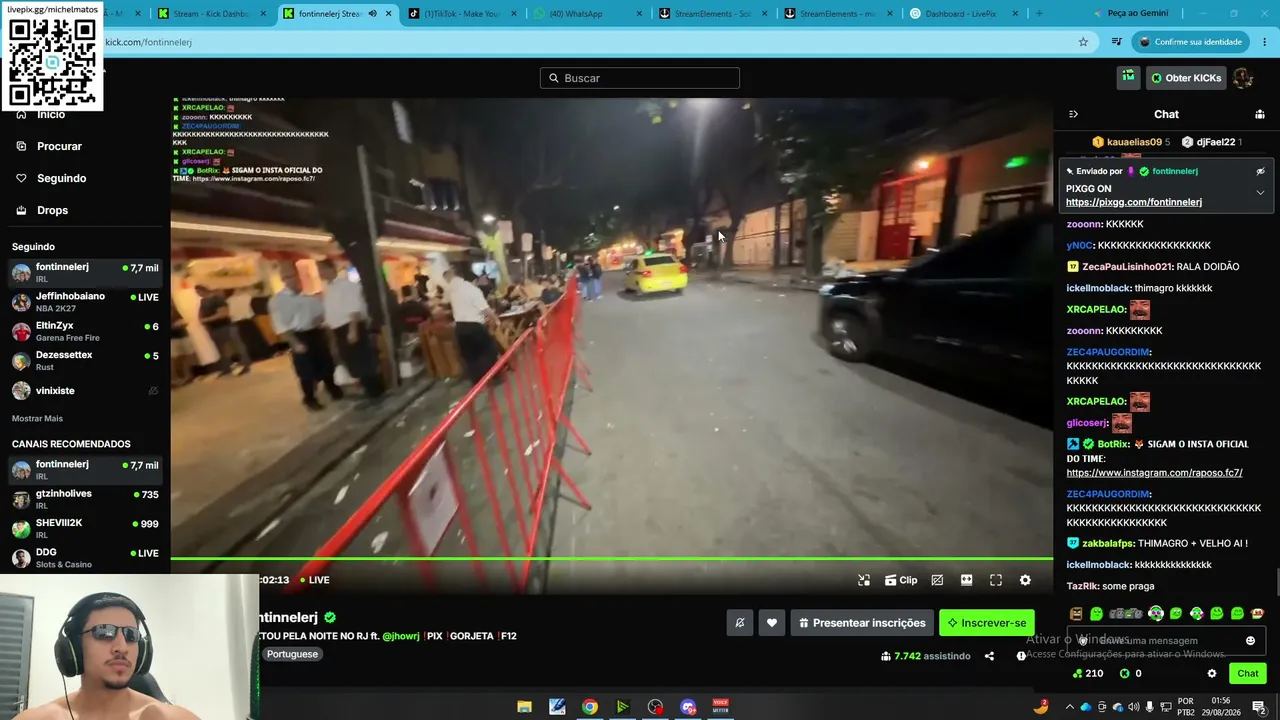Open the emoji picker in chat

1250,641
